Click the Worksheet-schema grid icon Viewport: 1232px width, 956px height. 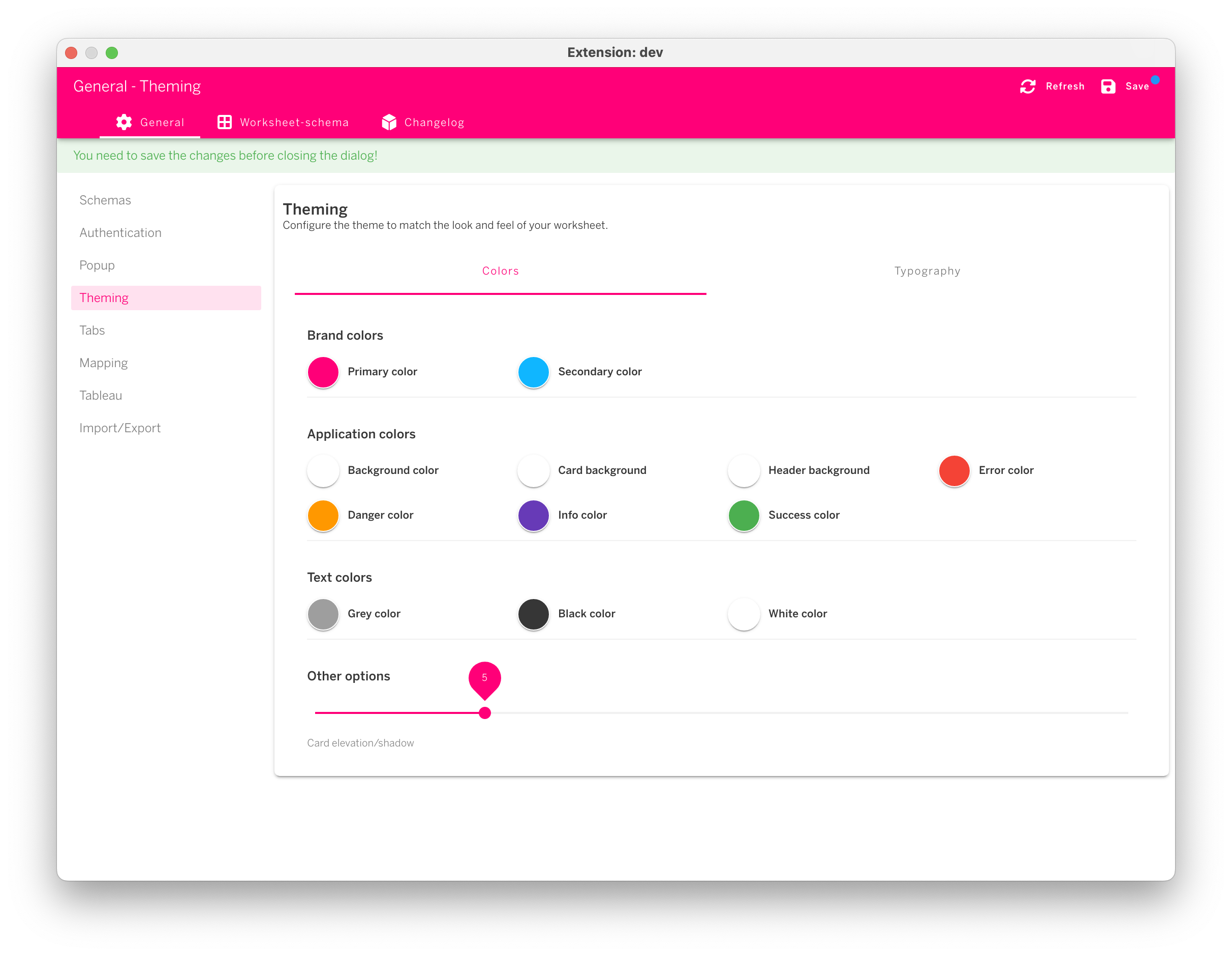point(225,123)
